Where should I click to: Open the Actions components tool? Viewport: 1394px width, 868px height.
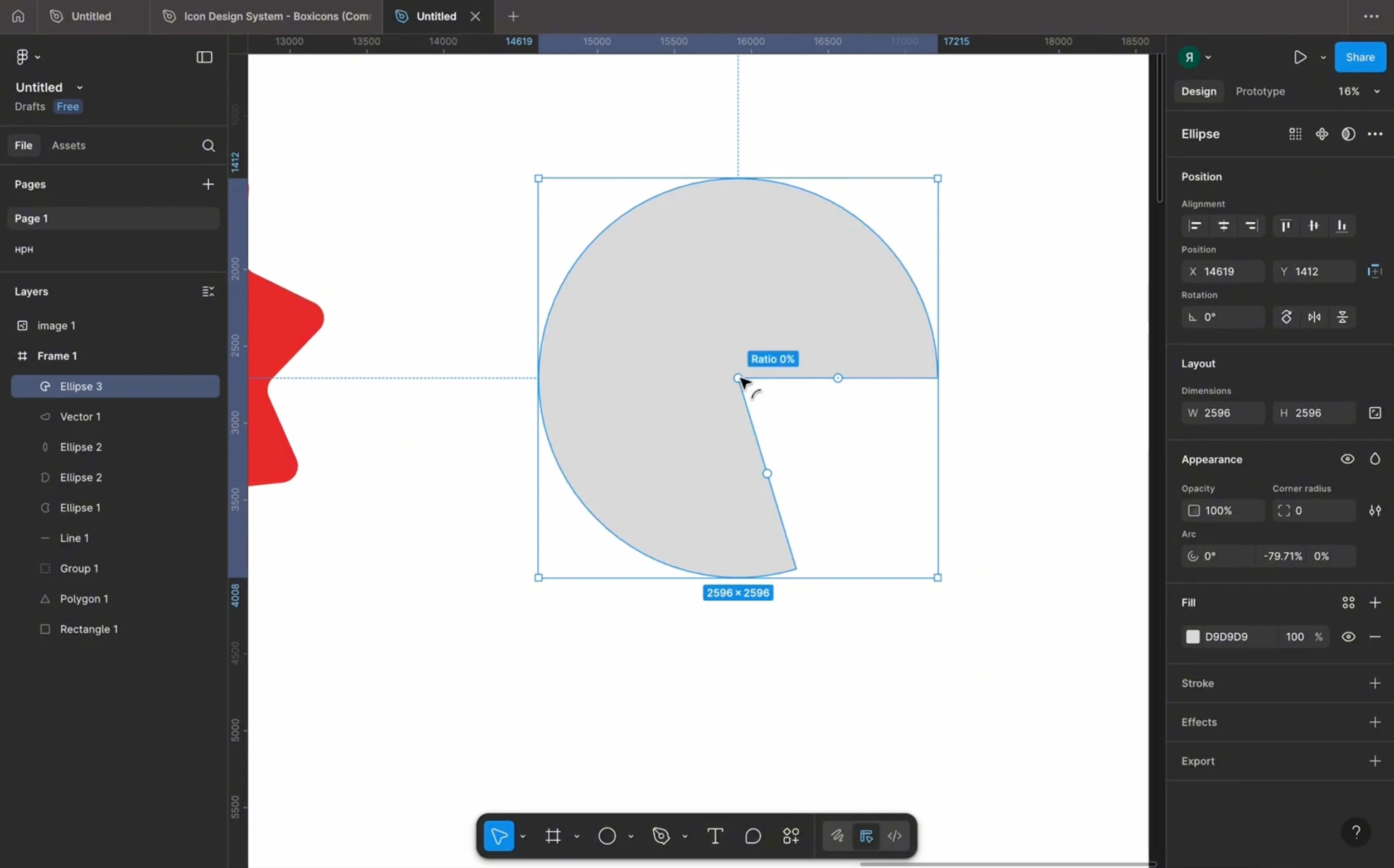tap(791, 836)
